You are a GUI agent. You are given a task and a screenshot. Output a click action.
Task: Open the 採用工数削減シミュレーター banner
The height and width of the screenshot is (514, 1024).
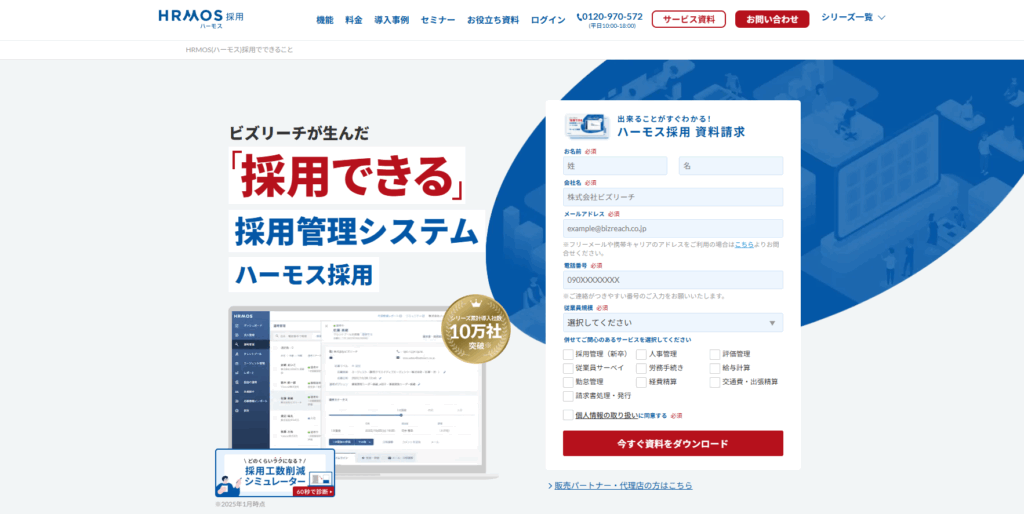click(275, 473)
